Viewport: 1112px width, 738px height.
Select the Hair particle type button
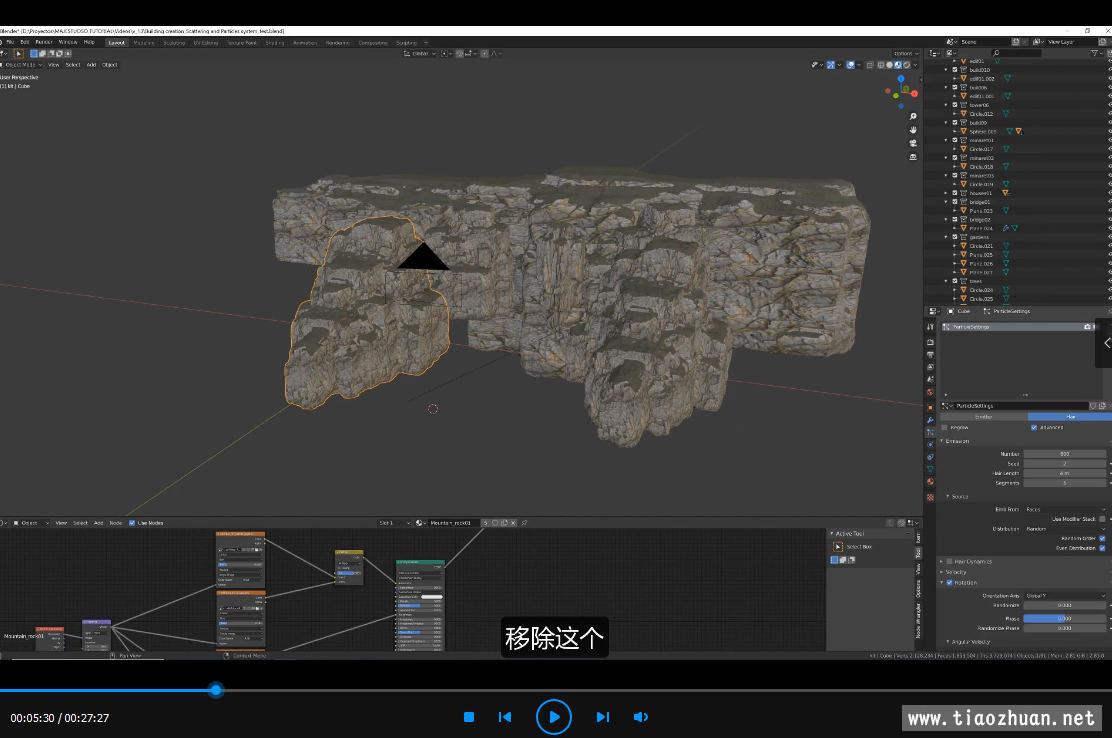1069,417
